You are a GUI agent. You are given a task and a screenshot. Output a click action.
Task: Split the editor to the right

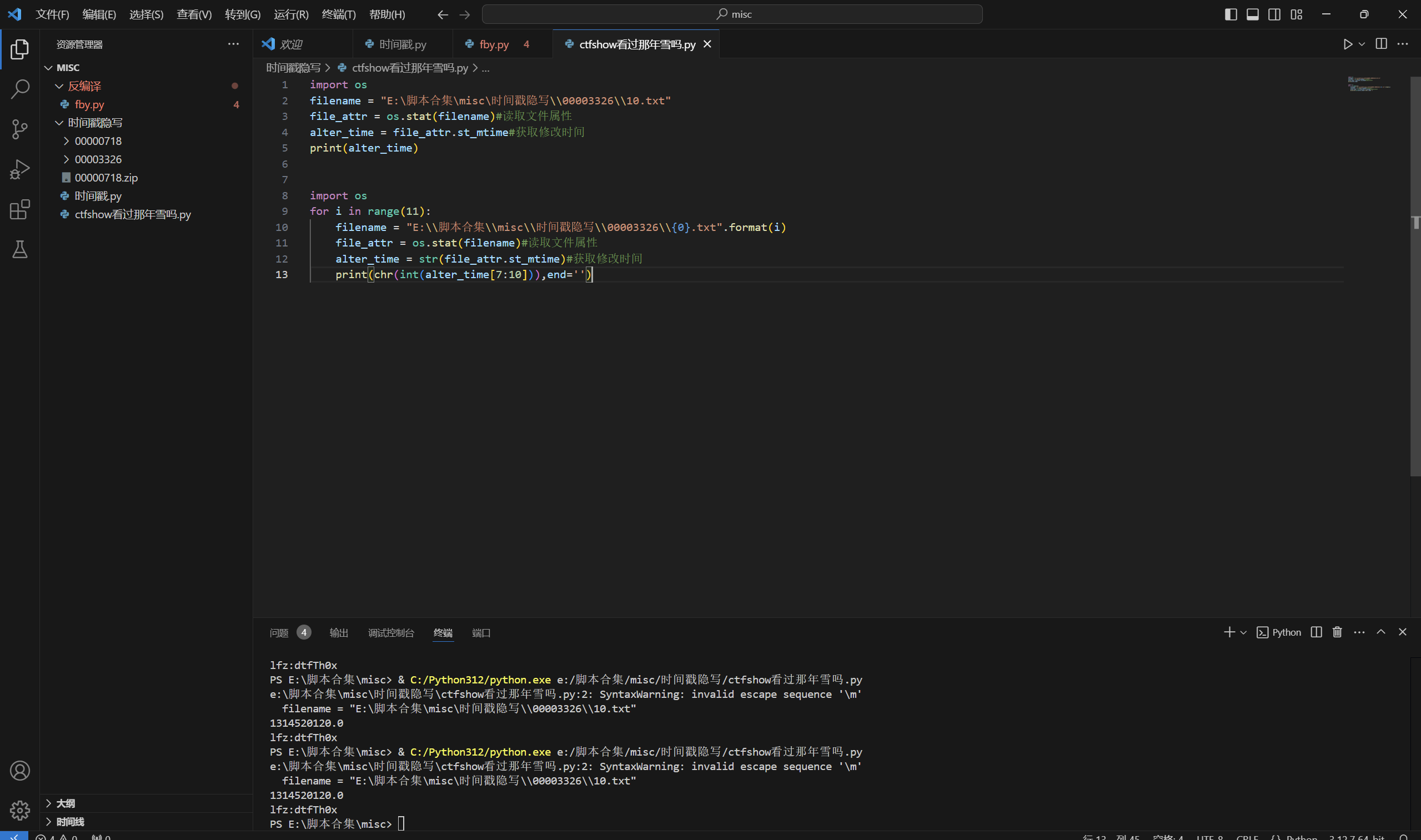click(x=1382, y=44)
